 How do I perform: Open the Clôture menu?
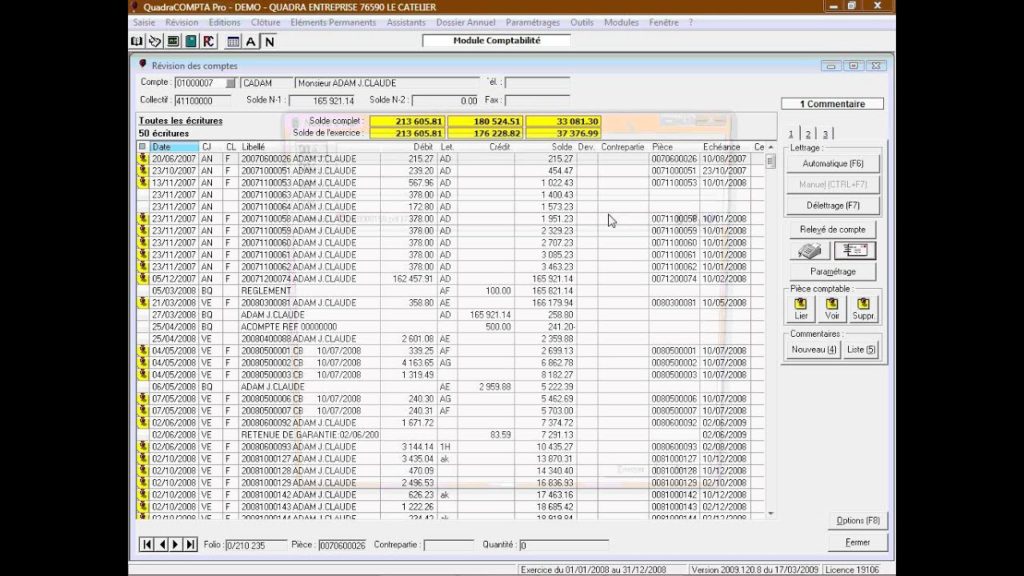(x=265, y=22)
